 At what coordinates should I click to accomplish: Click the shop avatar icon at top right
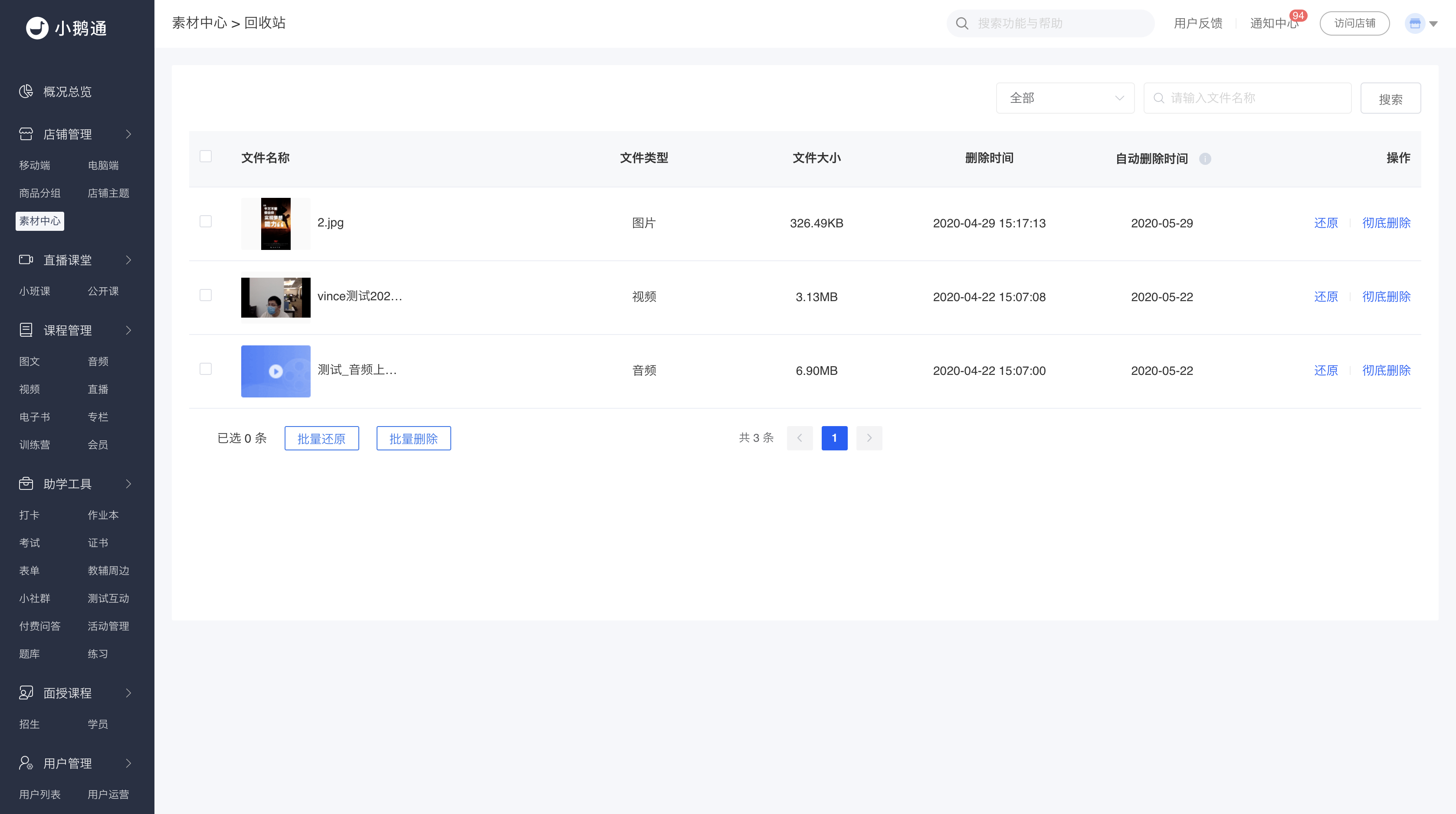(1415, 23)
